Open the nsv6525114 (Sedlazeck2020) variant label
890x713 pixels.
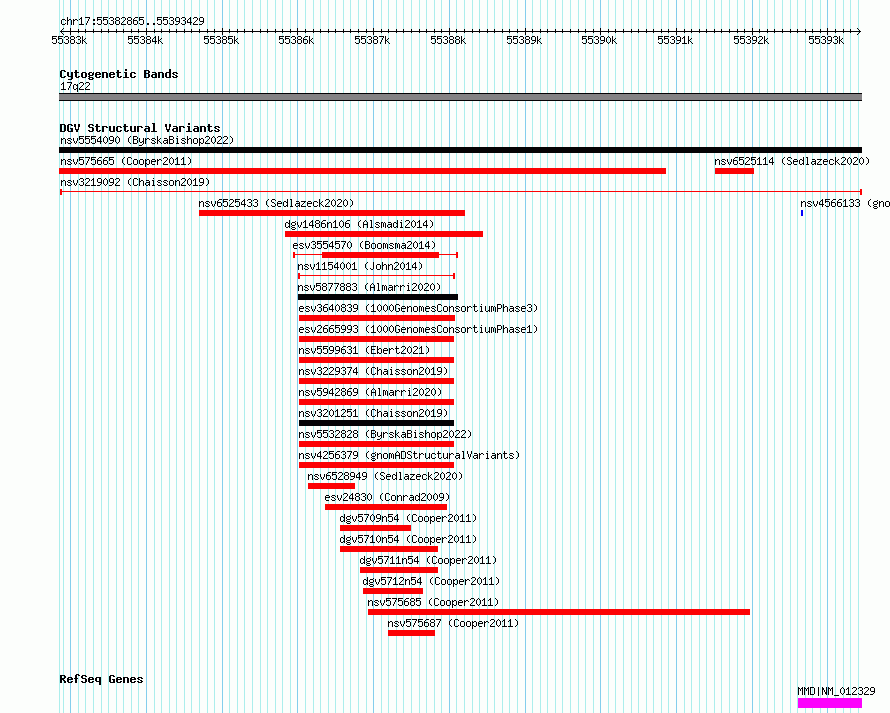792,161
